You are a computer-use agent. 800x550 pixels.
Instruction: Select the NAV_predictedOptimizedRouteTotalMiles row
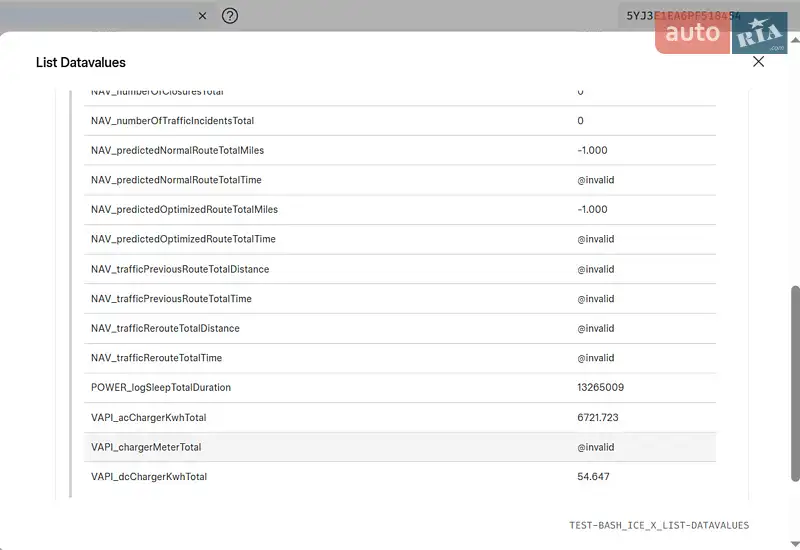pyautogui.click(x=184, y=210)
